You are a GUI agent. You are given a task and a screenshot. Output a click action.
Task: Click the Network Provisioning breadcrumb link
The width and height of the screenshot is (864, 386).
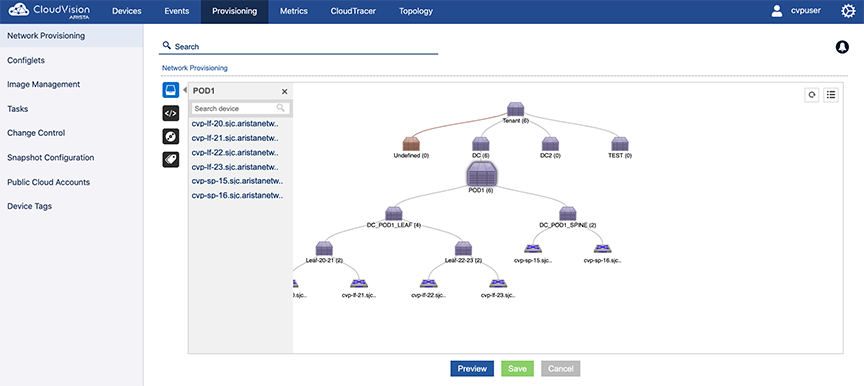click(195, 68)
